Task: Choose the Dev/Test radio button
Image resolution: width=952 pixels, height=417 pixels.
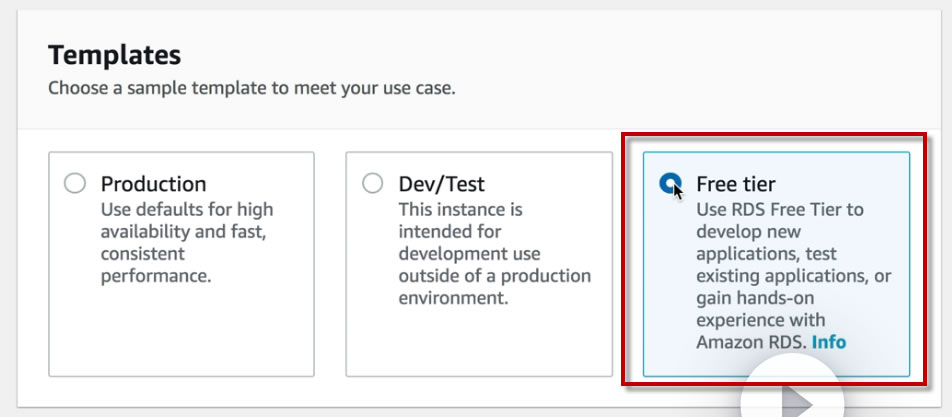Action: [x=372, y=184]
